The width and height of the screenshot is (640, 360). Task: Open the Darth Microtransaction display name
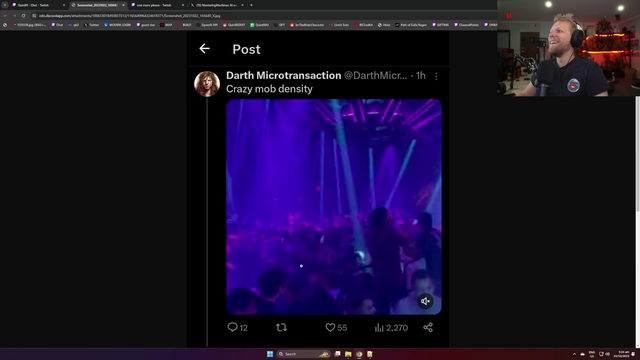coord(283,76)
